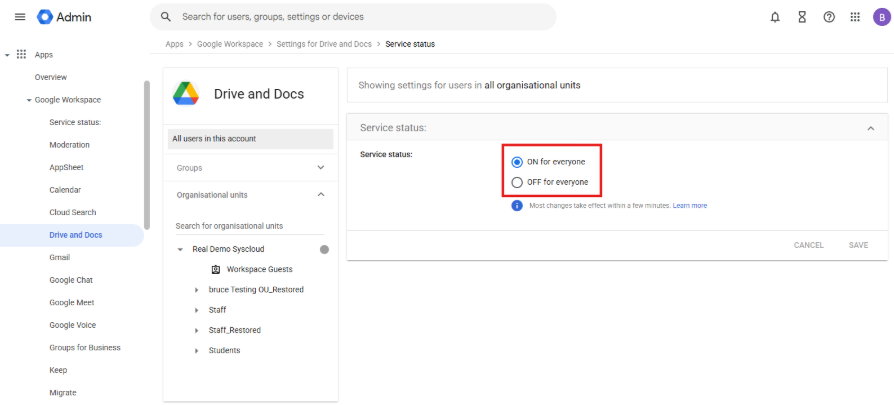
Task: Click the Apps breadcrumb link
Action: pyautogui.click(x=174, y=44)
